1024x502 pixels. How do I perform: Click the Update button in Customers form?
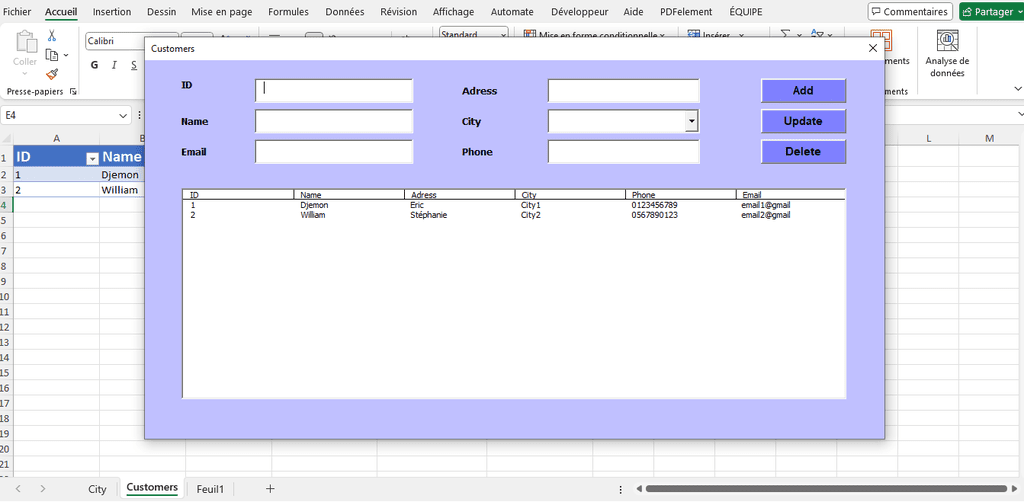pos(803,121)
